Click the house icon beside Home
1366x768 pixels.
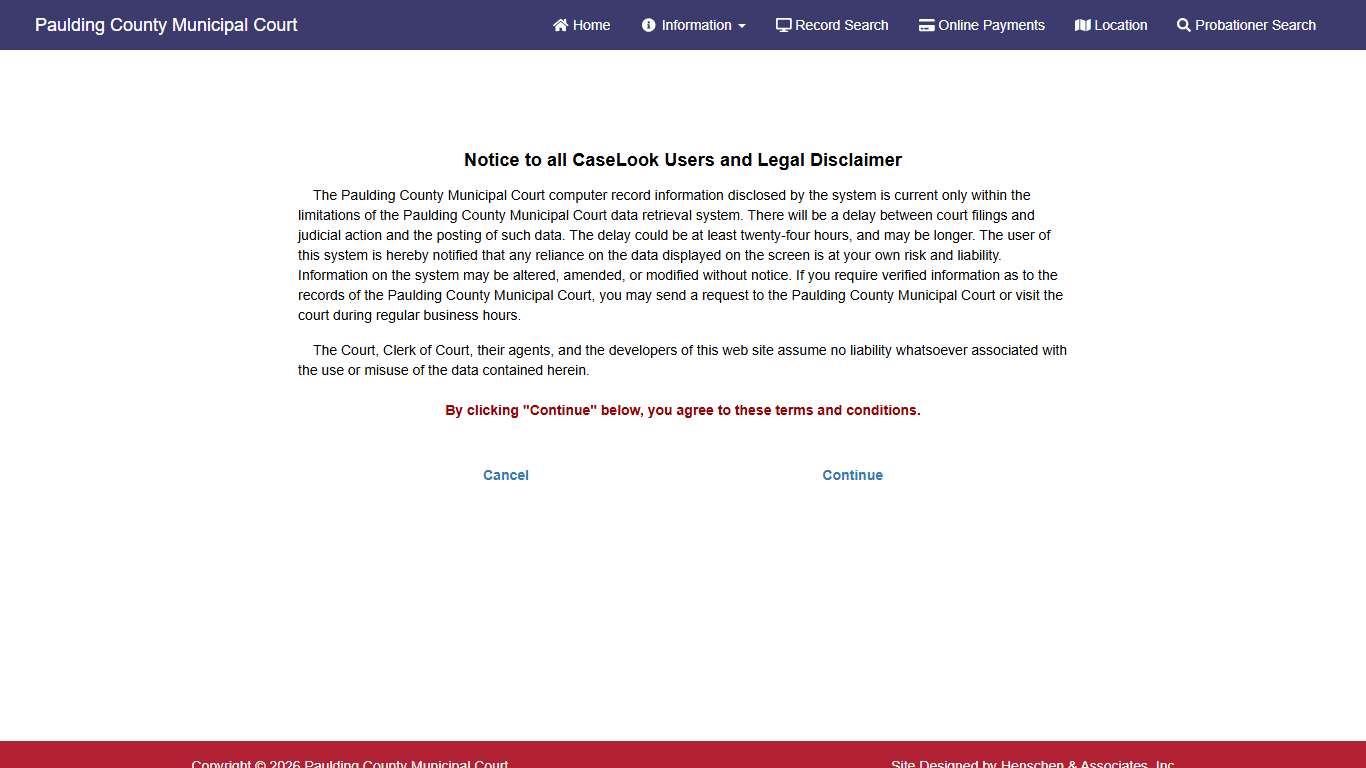tap(560, 25)
